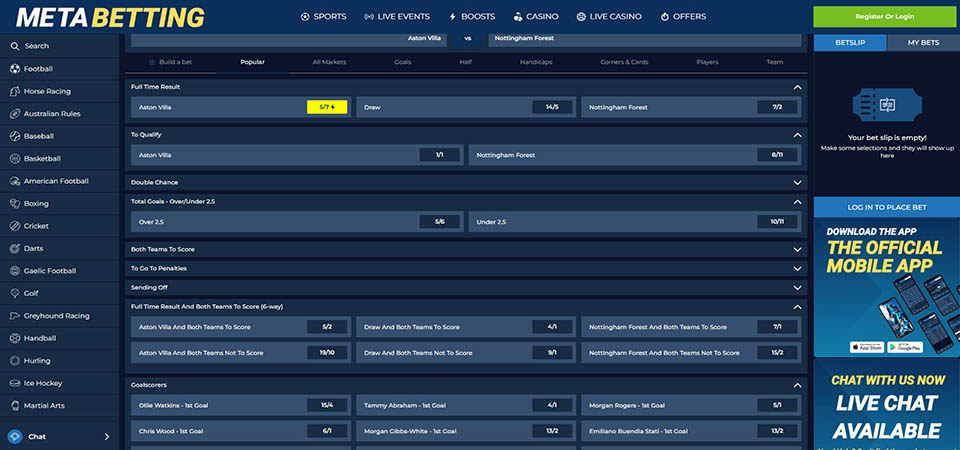Viewport: 960px width, 450px height.
Task: Select Nottingham Forest 7/2 full time odds
Action: 777,107
